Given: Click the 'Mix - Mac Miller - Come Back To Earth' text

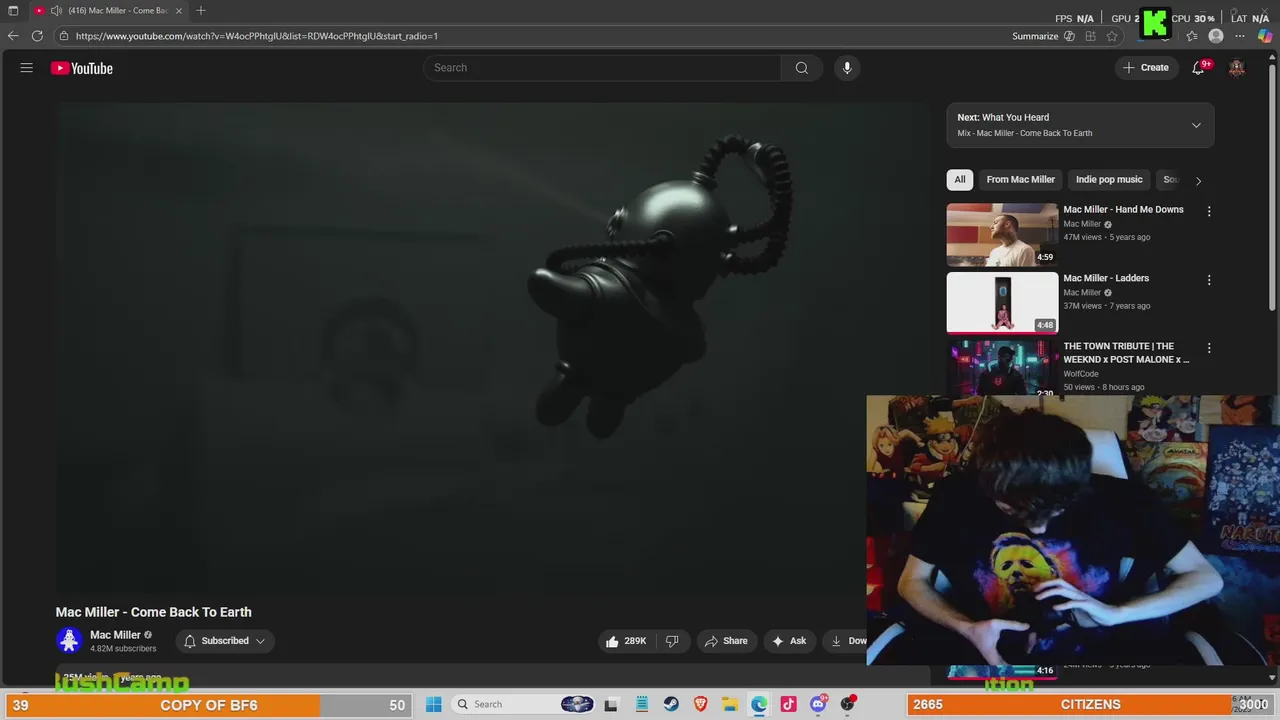Looking at the screenshot, I should pyautogui.click(x=1025, y=133).
